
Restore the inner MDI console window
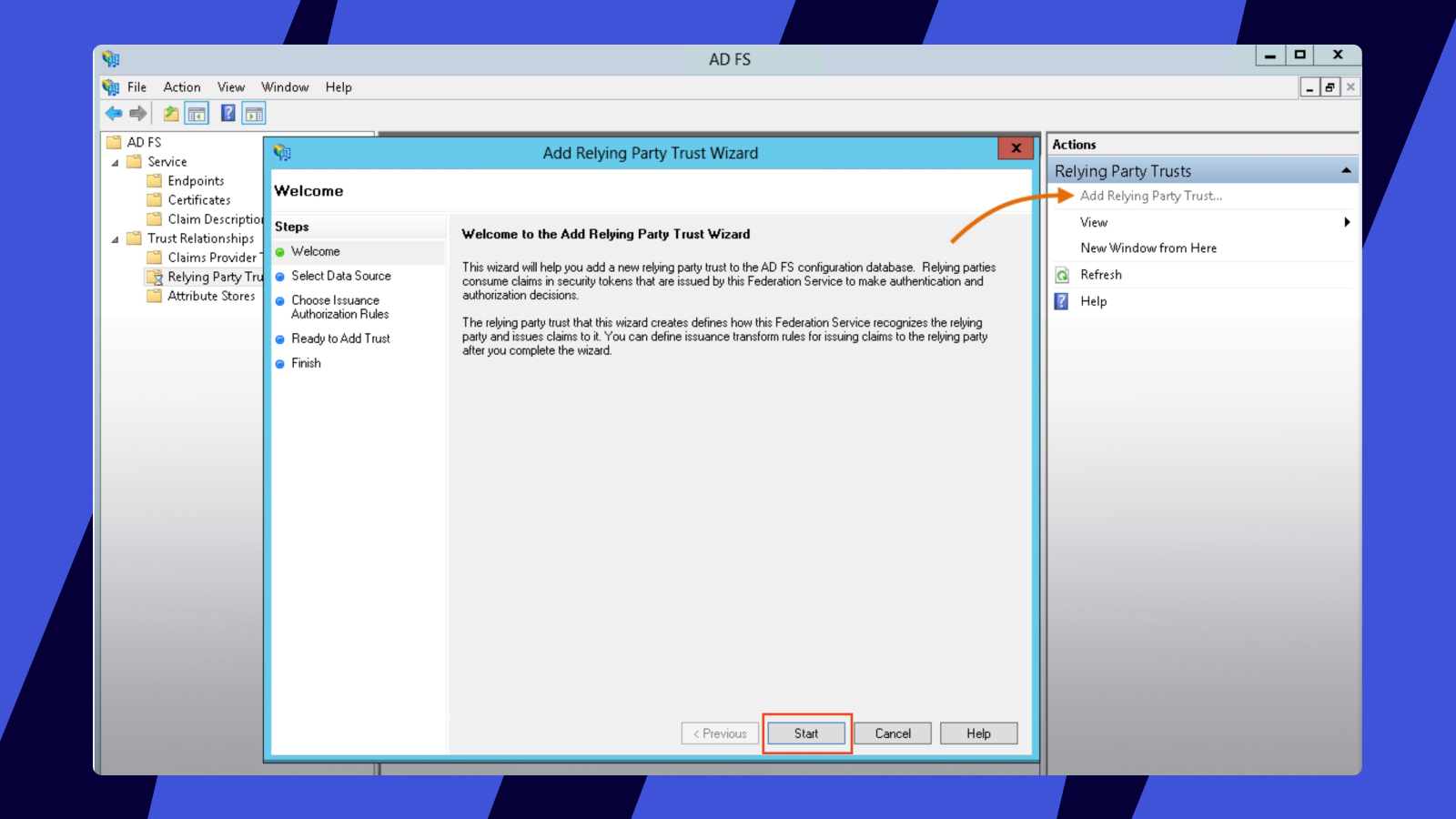tap(1330, 87)
